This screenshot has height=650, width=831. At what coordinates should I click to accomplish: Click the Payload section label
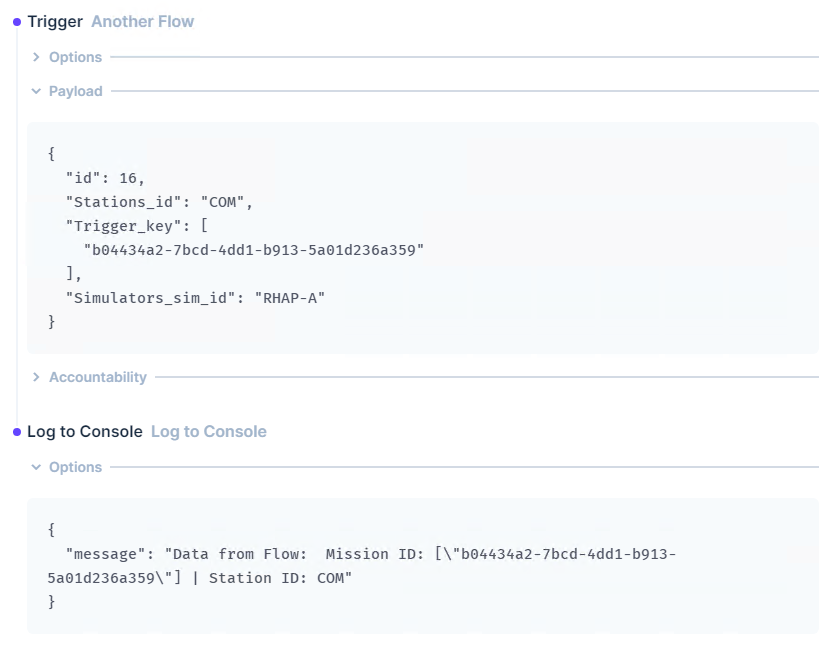coord(76,91)
